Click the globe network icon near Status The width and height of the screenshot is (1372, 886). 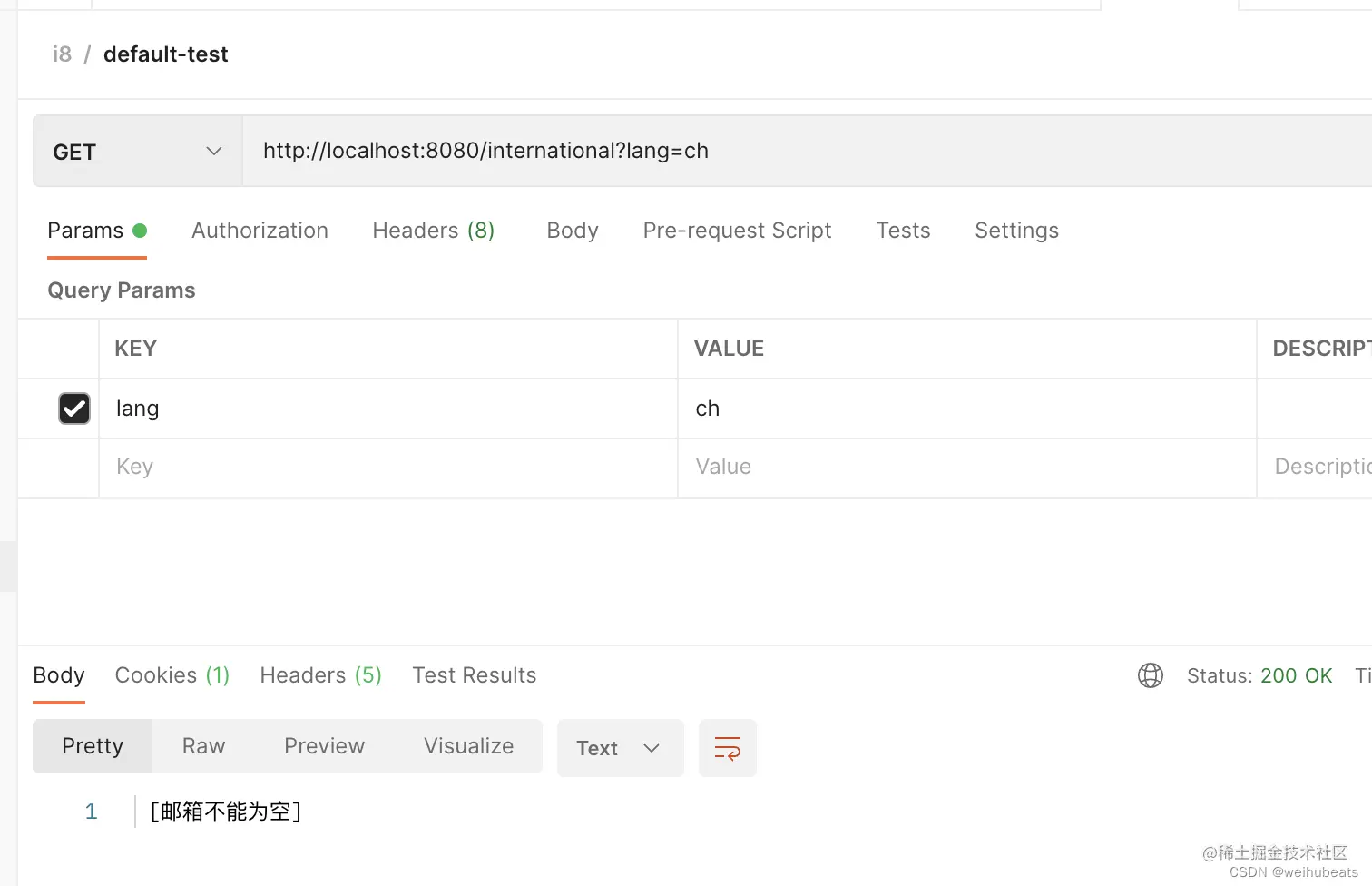click(x=1150, y=675)
